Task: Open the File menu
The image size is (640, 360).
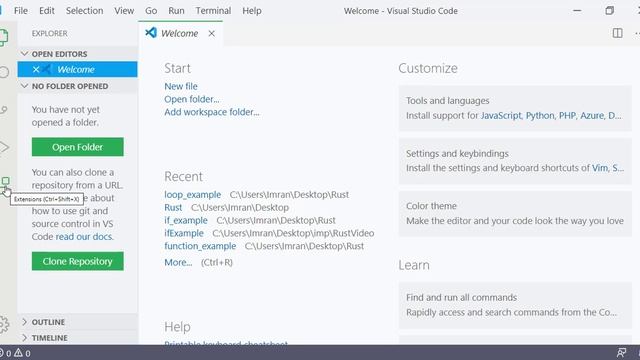Action: pyautogui.click(x=21, y=11)
